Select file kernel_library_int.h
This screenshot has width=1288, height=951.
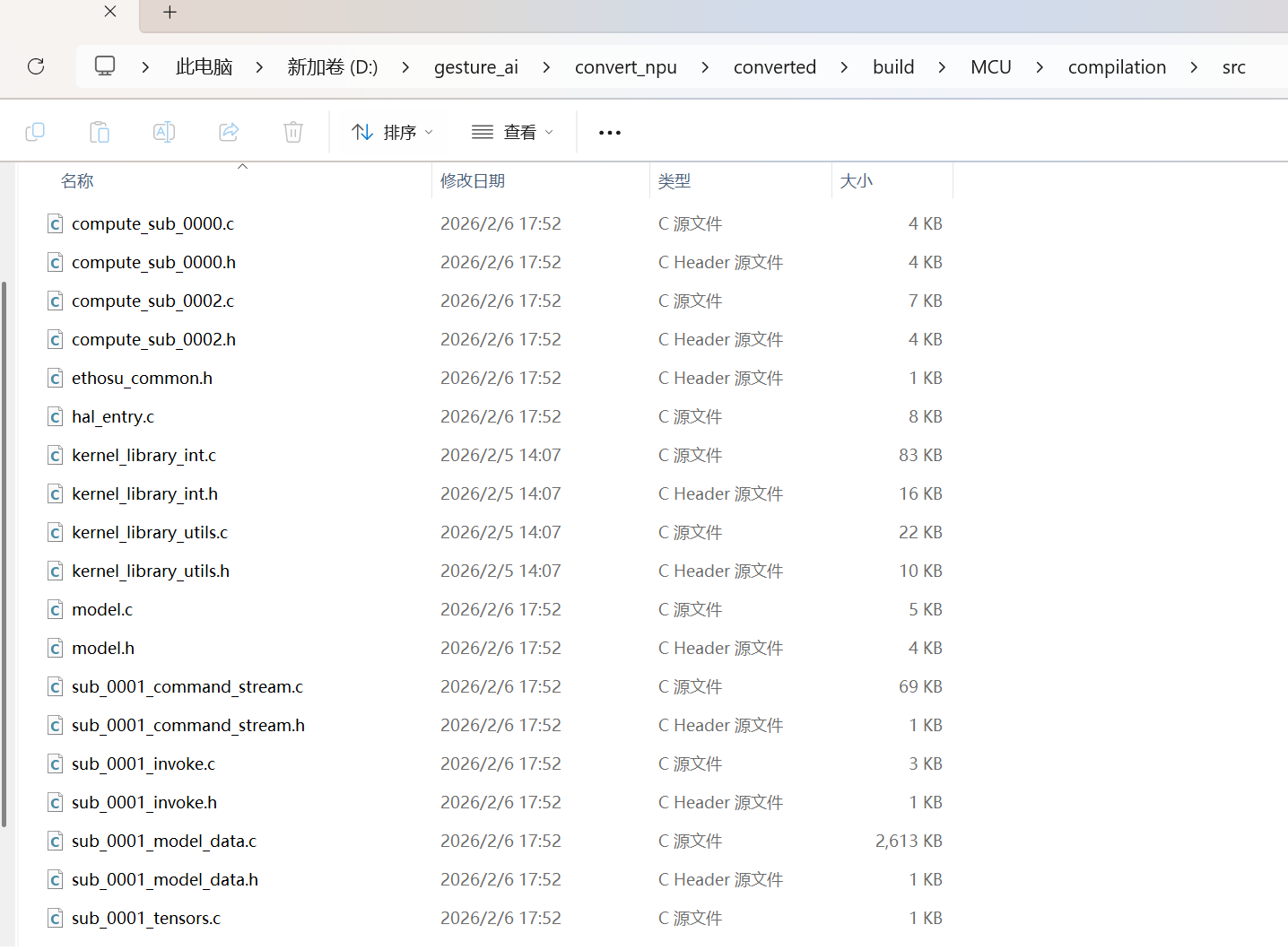tap(144, 493)
